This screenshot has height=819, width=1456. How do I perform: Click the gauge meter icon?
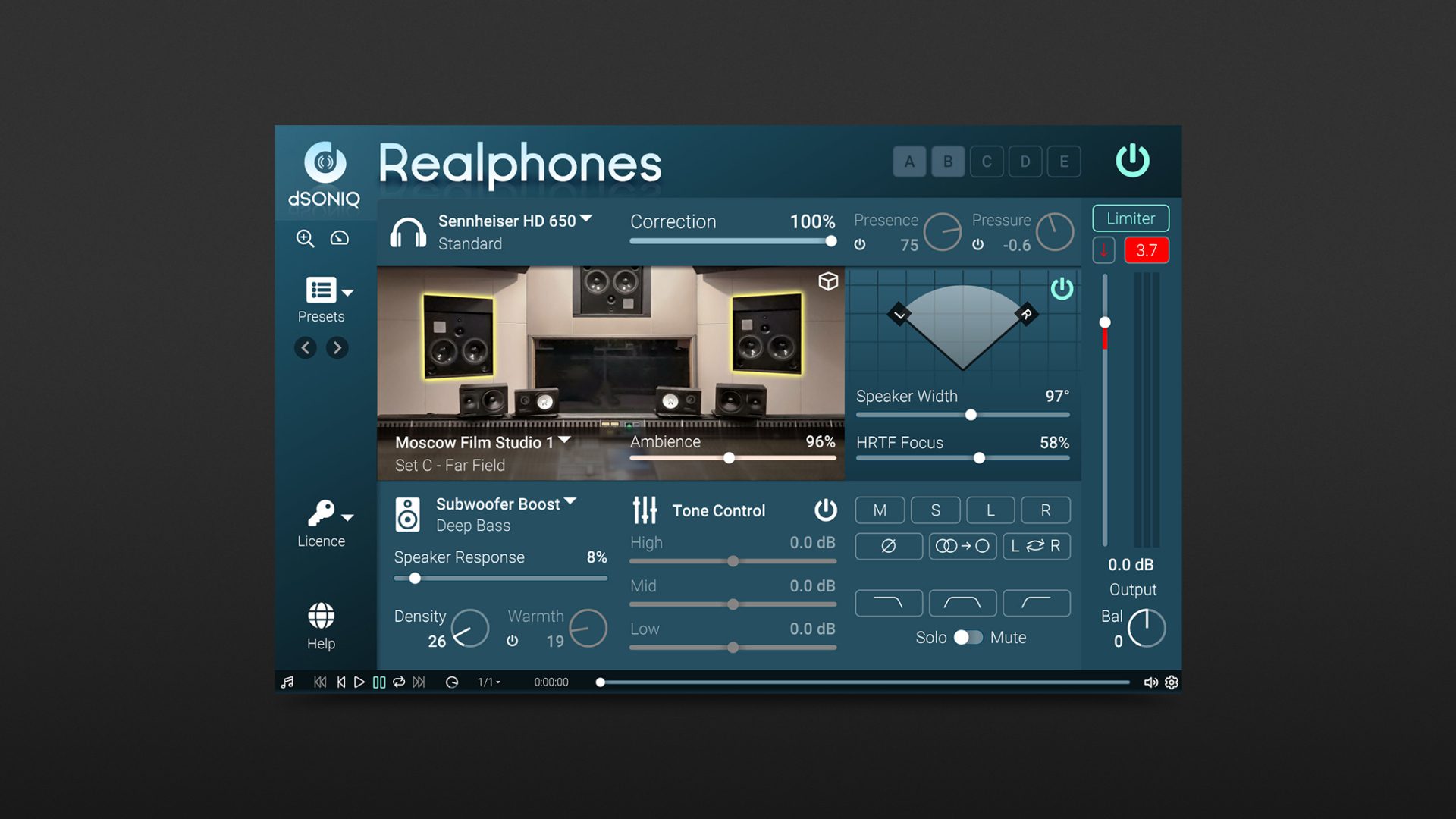tap(340, 238)
